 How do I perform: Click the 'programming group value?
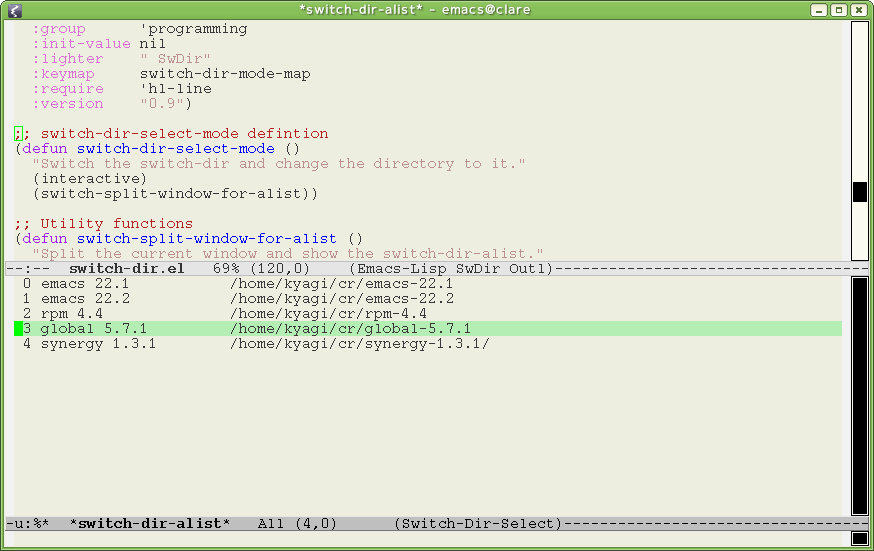193,29
